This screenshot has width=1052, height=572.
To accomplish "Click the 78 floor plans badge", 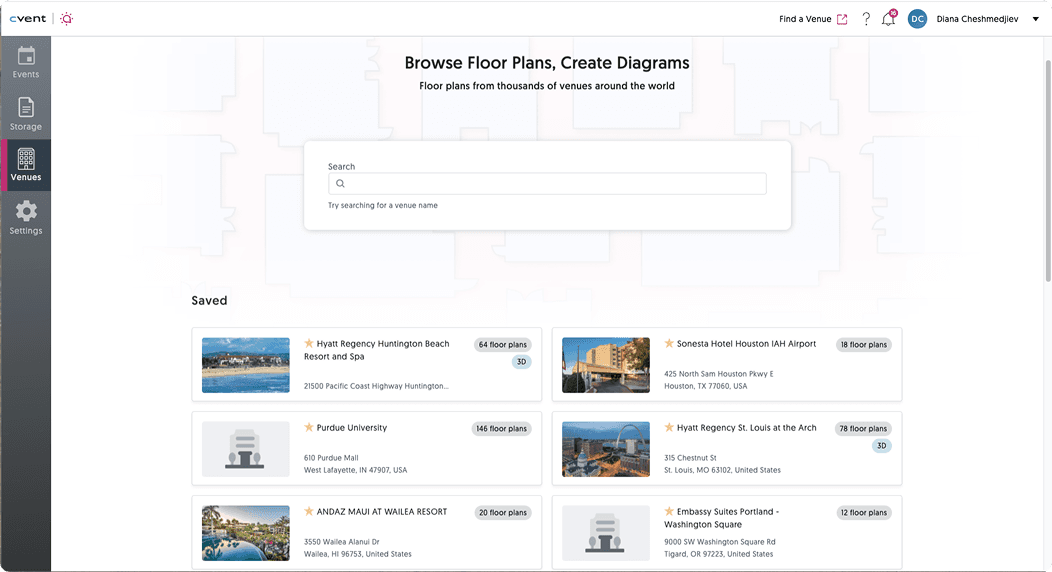I will [863, 428].
